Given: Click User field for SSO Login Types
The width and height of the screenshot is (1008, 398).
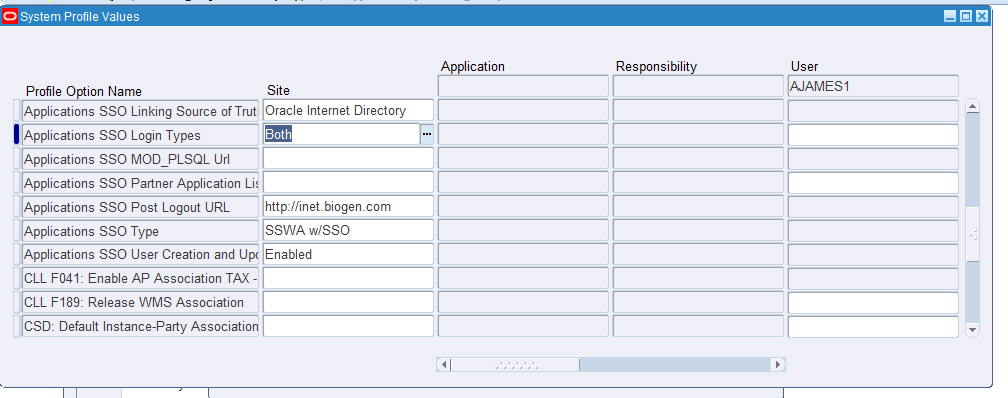Looking at the screenshot, I should 873,135.
